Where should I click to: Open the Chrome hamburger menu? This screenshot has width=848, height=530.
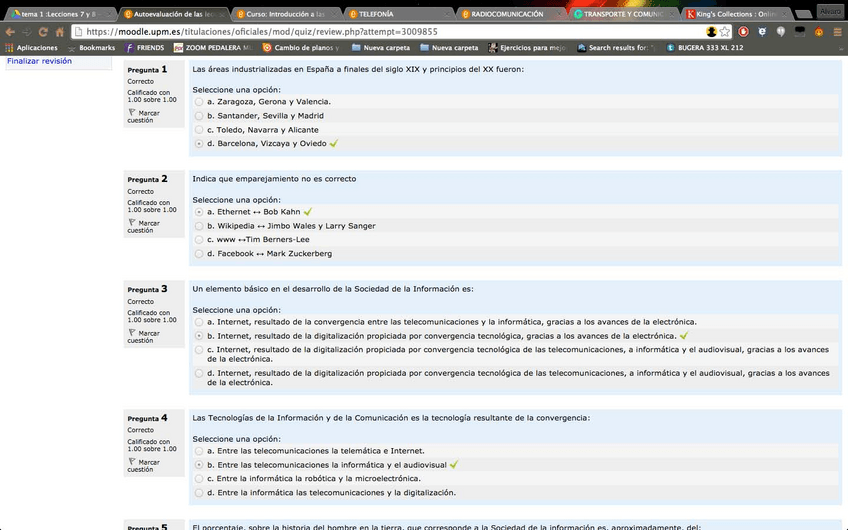click(x=838, y=32)
